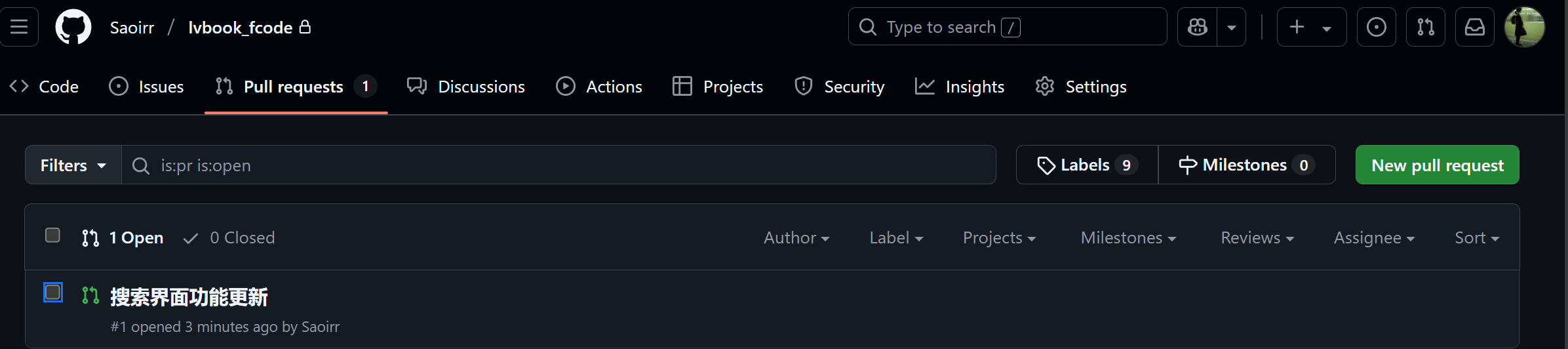Open the Author filter dropdown
Image resolution: width=1568 pixels, height=349 pixels.
coord(796,238)
